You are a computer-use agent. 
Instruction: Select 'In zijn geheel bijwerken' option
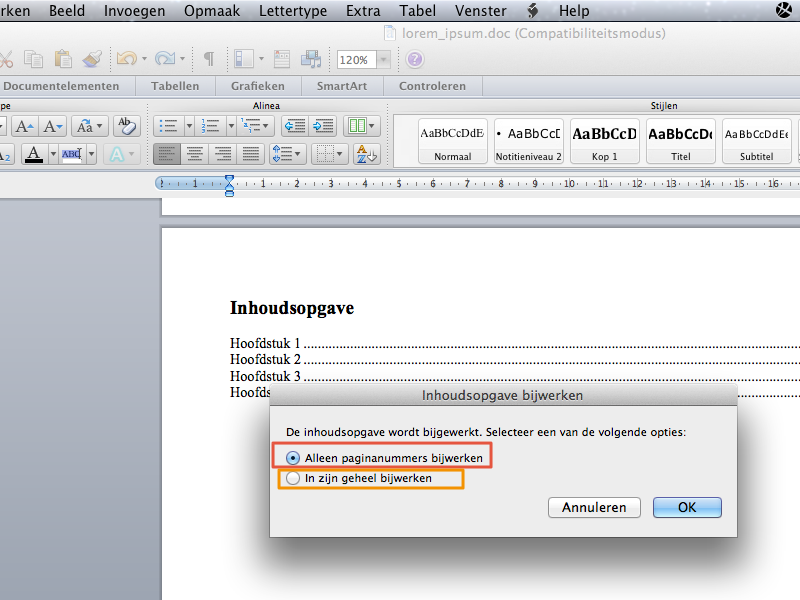[359, 479]
